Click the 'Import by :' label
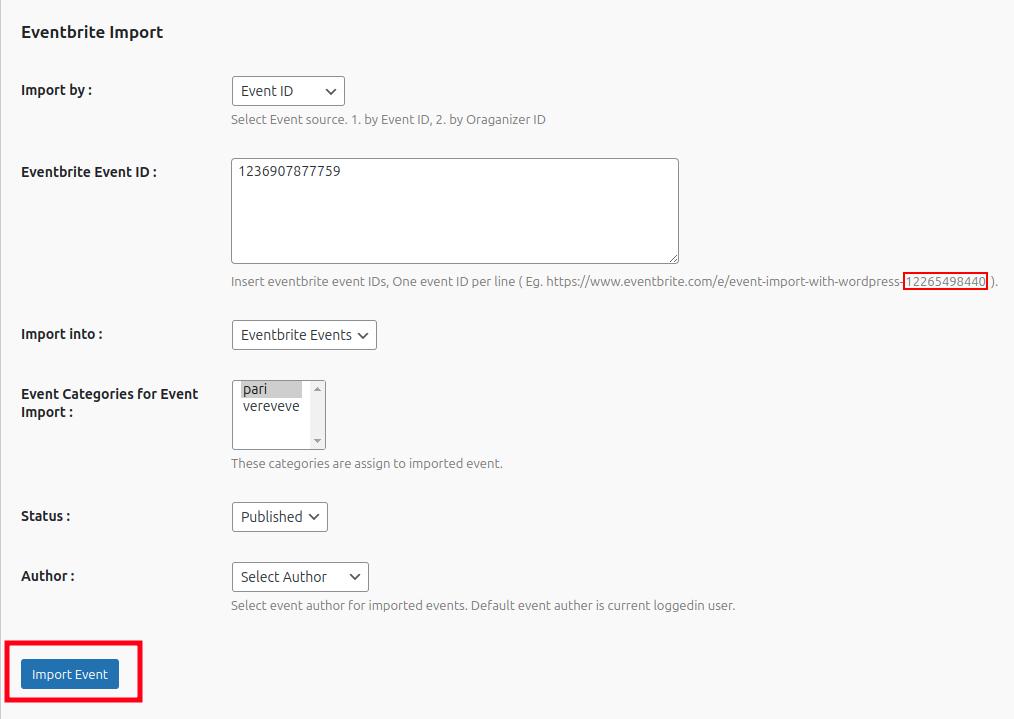The height and width of the screenshot is (719, 1014). [56, 90]
